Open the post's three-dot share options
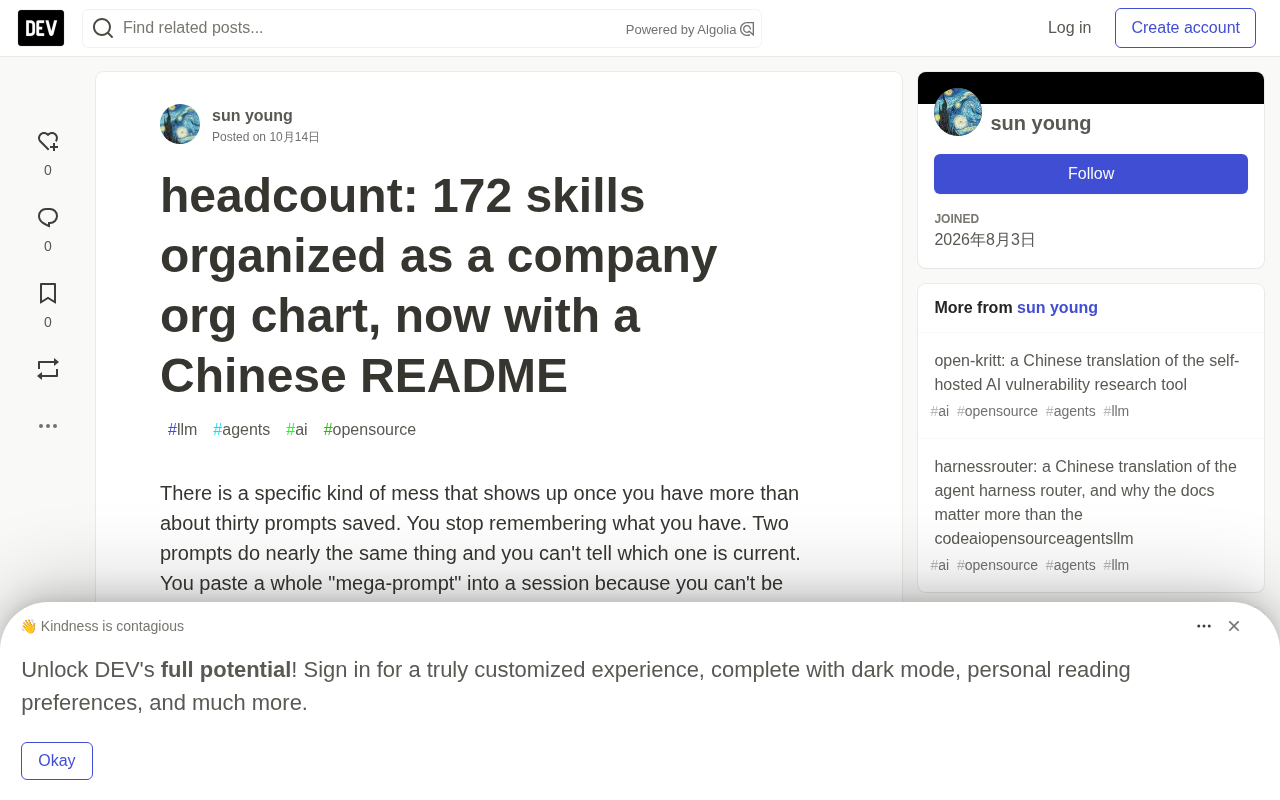Image resolution: width=1280 pixels, height=800 pixels. click(48, 426)
